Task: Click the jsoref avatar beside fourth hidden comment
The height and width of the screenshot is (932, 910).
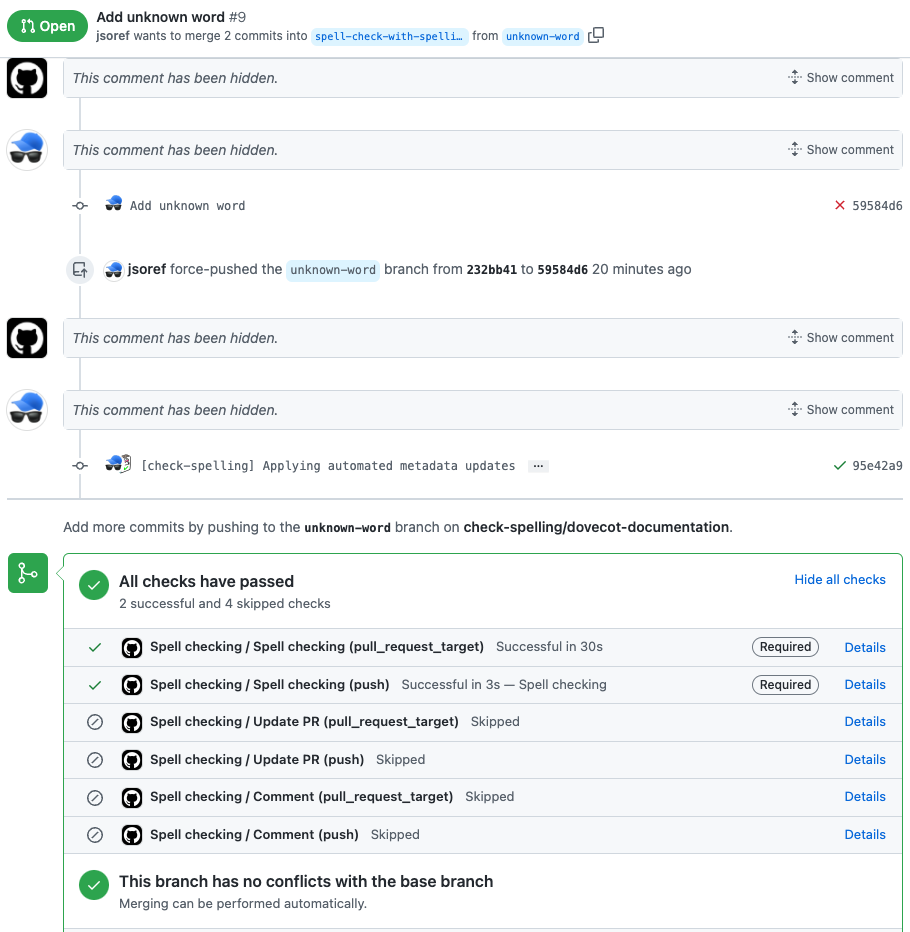Action: click(27, 410)
